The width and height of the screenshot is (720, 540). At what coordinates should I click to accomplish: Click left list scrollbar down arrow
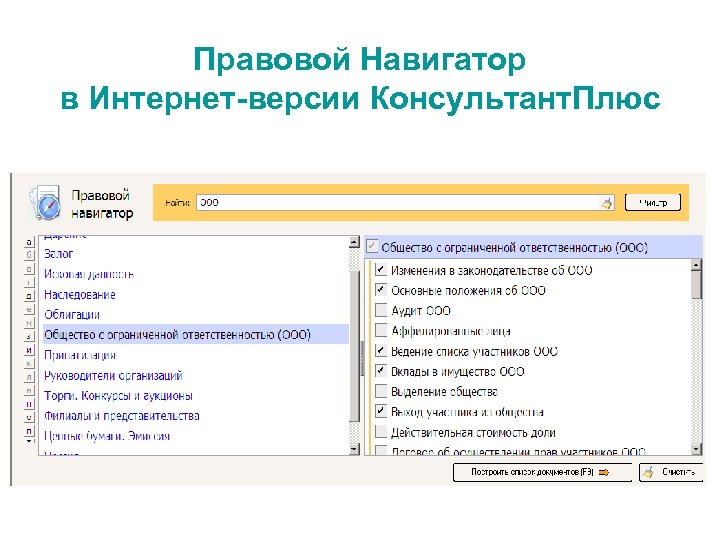tap(354, 449)
